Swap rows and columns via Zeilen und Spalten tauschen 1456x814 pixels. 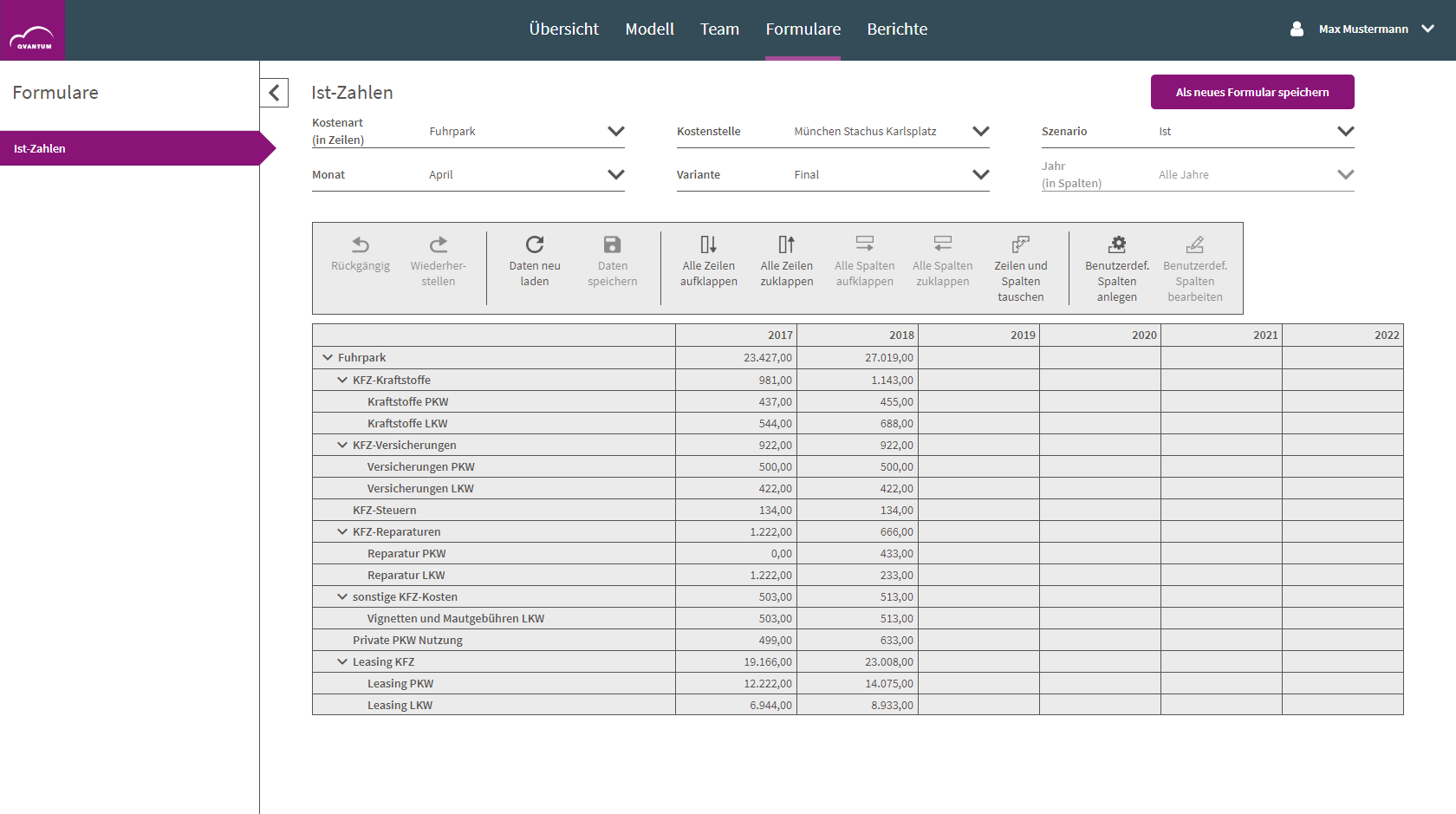(x=1021, y=244)
